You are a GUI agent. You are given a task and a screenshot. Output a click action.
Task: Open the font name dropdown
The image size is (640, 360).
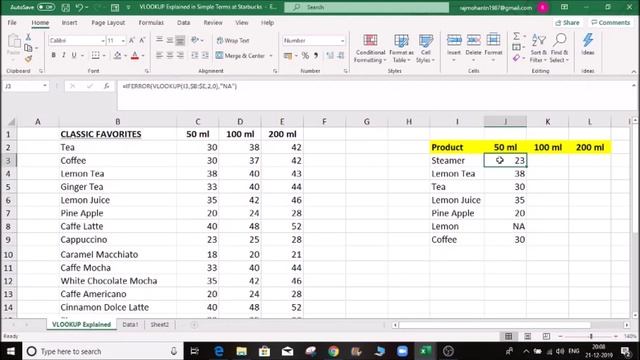coord(102,41)
